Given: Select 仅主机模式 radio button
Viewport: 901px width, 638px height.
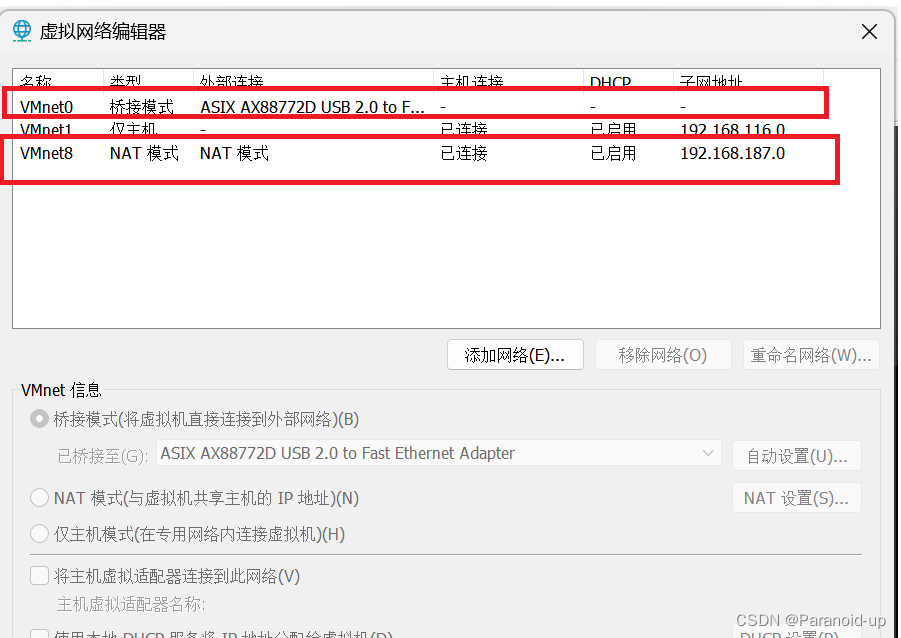Looking at the screenshot, I should [39, 534].
